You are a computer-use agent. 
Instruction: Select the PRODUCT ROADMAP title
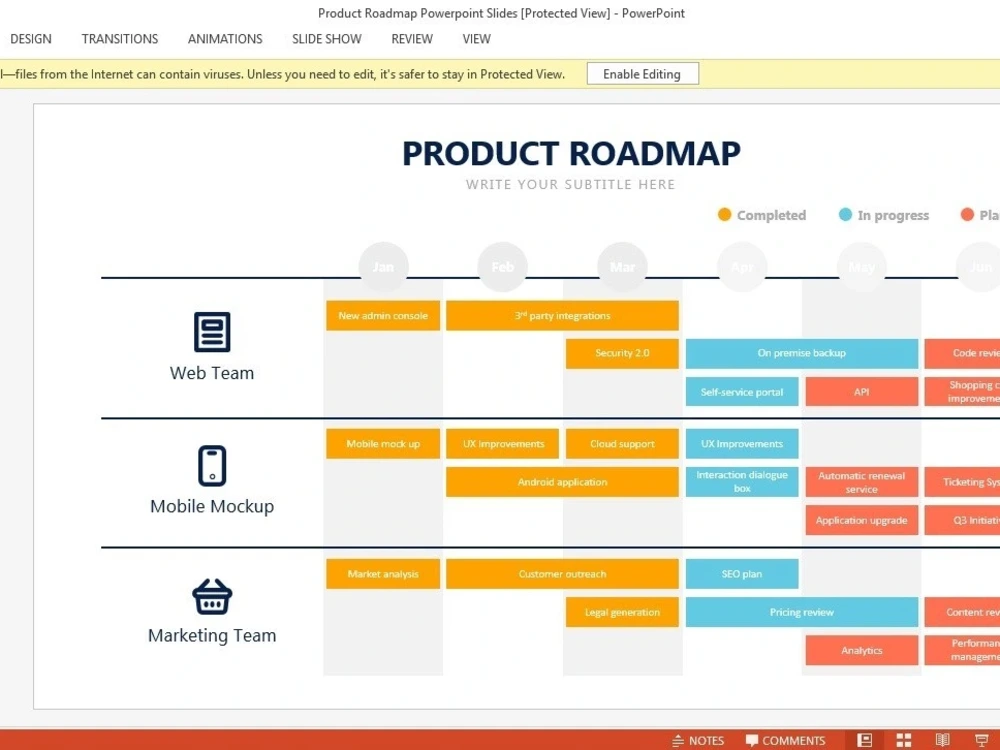click(571, 154)
